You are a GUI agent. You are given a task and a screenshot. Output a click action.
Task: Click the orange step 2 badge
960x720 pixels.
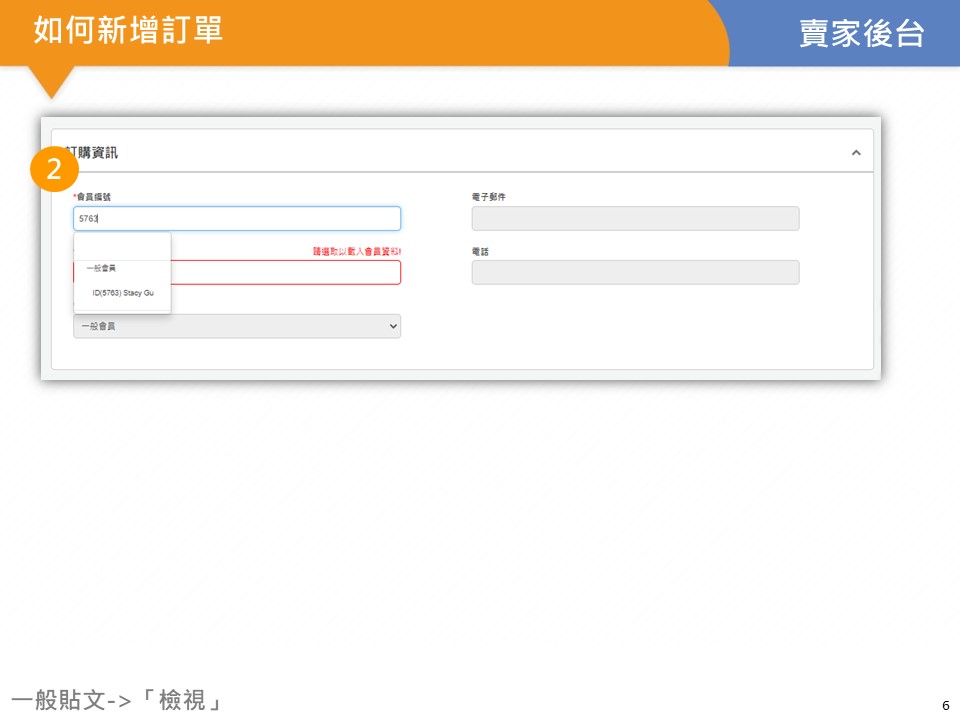point(54,169)
